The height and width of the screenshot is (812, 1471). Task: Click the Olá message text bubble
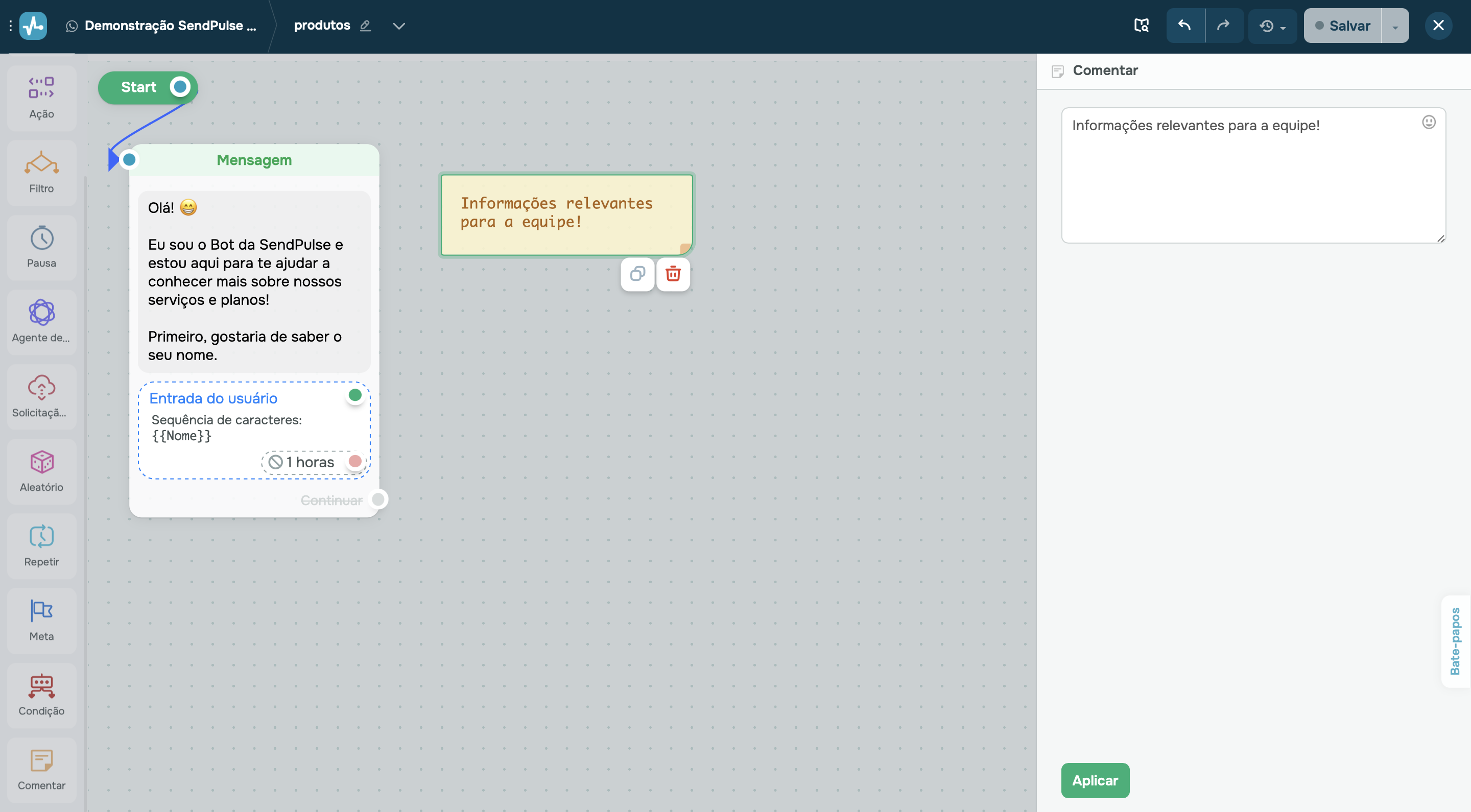pos(254,281)
